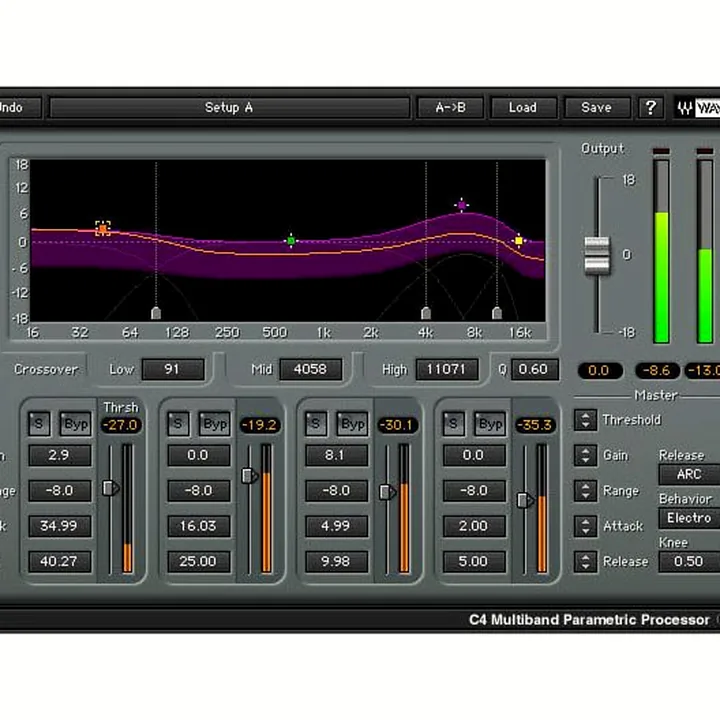The image size is (720, 720).
Task: Bypass band four with threshold -35.3
Action: [490, 423]
